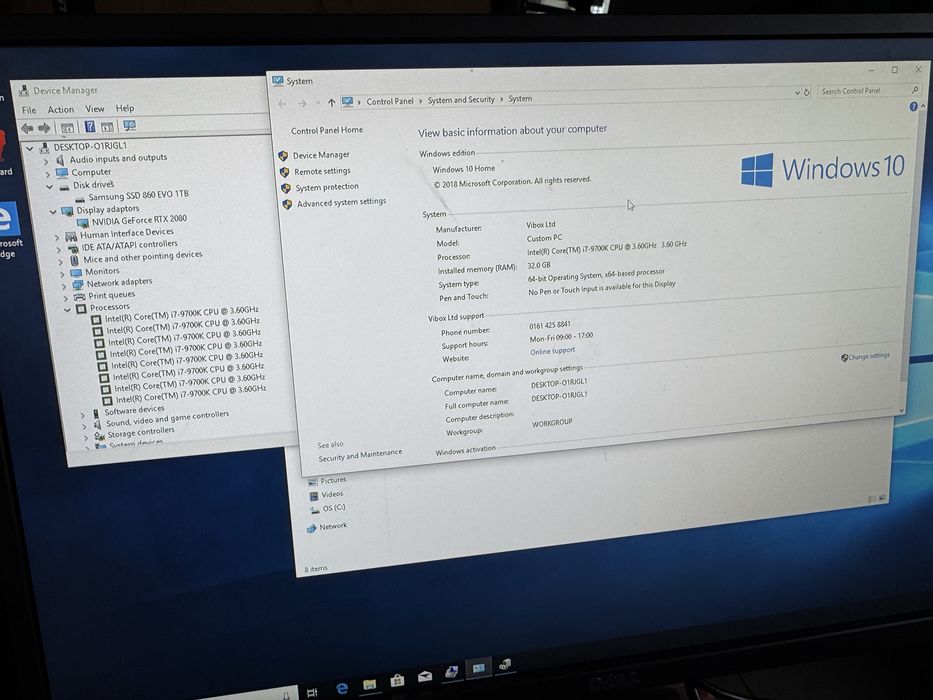The height and width of the screenshot is (700, 933).
Task: Open the address bar history dropdown in System
Action: click(x=797, y=92)
